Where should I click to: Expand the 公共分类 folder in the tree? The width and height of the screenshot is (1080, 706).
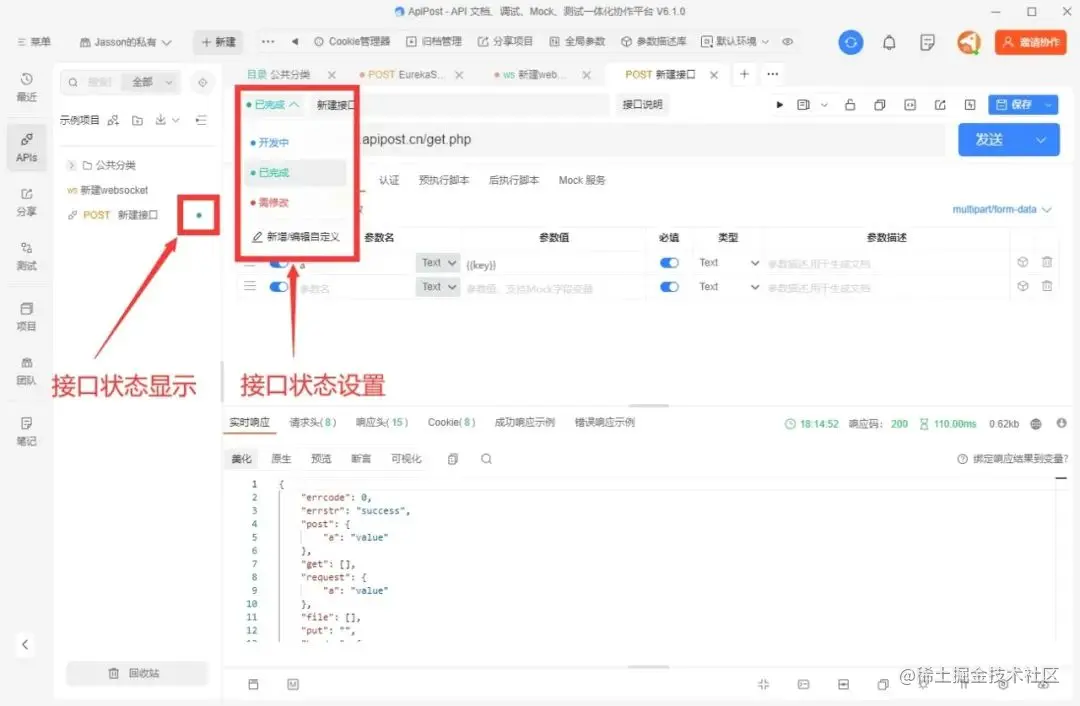point(70,166)
